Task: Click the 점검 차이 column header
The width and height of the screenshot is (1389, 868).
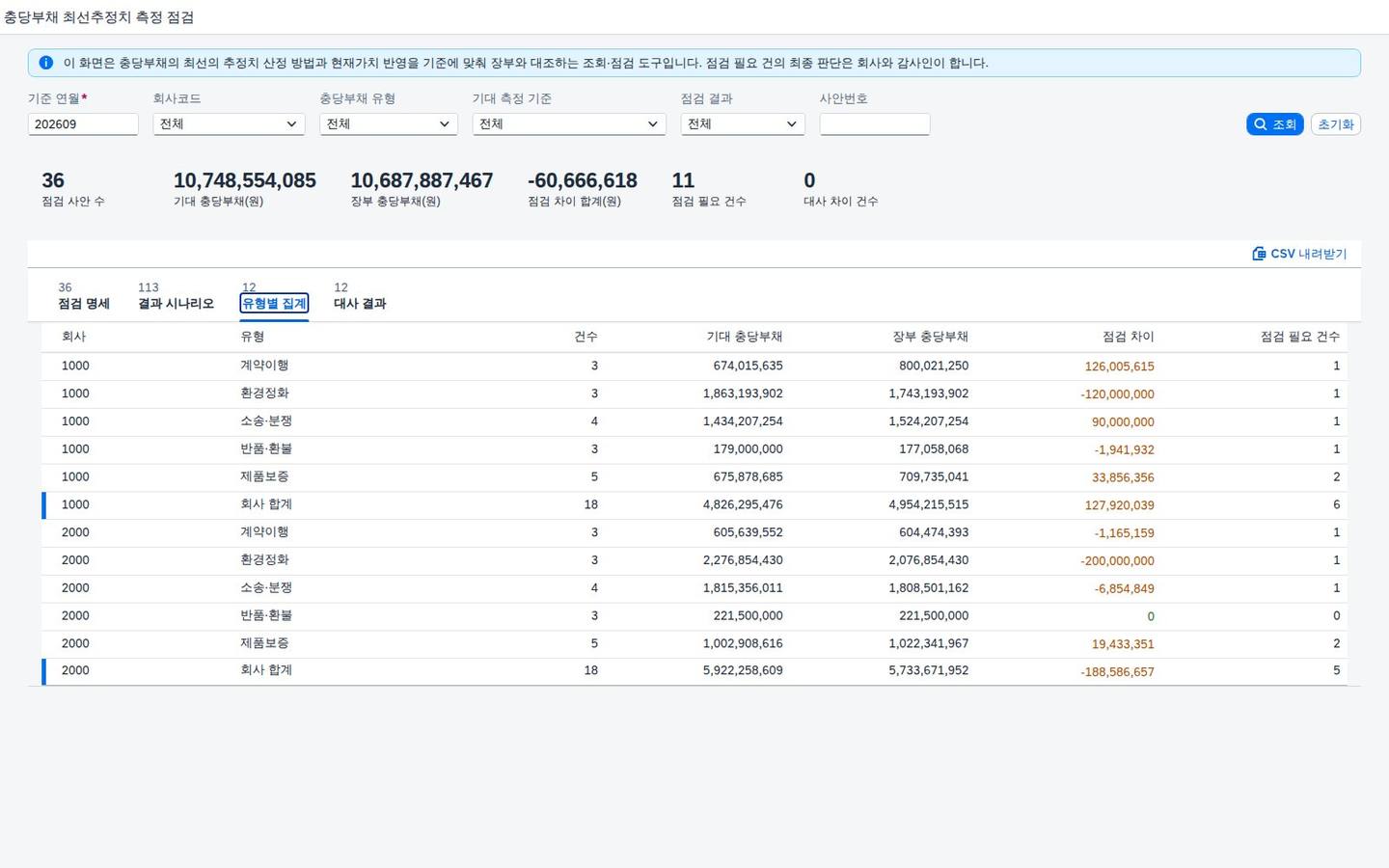Action: coord(1129,337)
